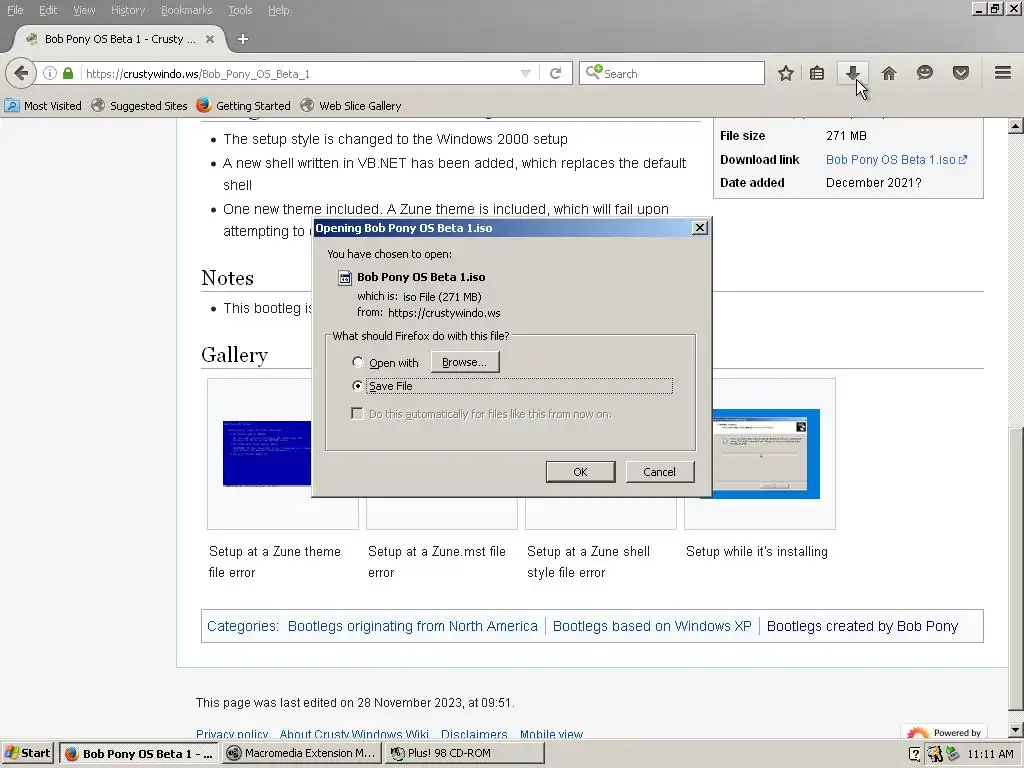Reload the current page
Viewport: 1024px width, 768px height.
point(556,73)
